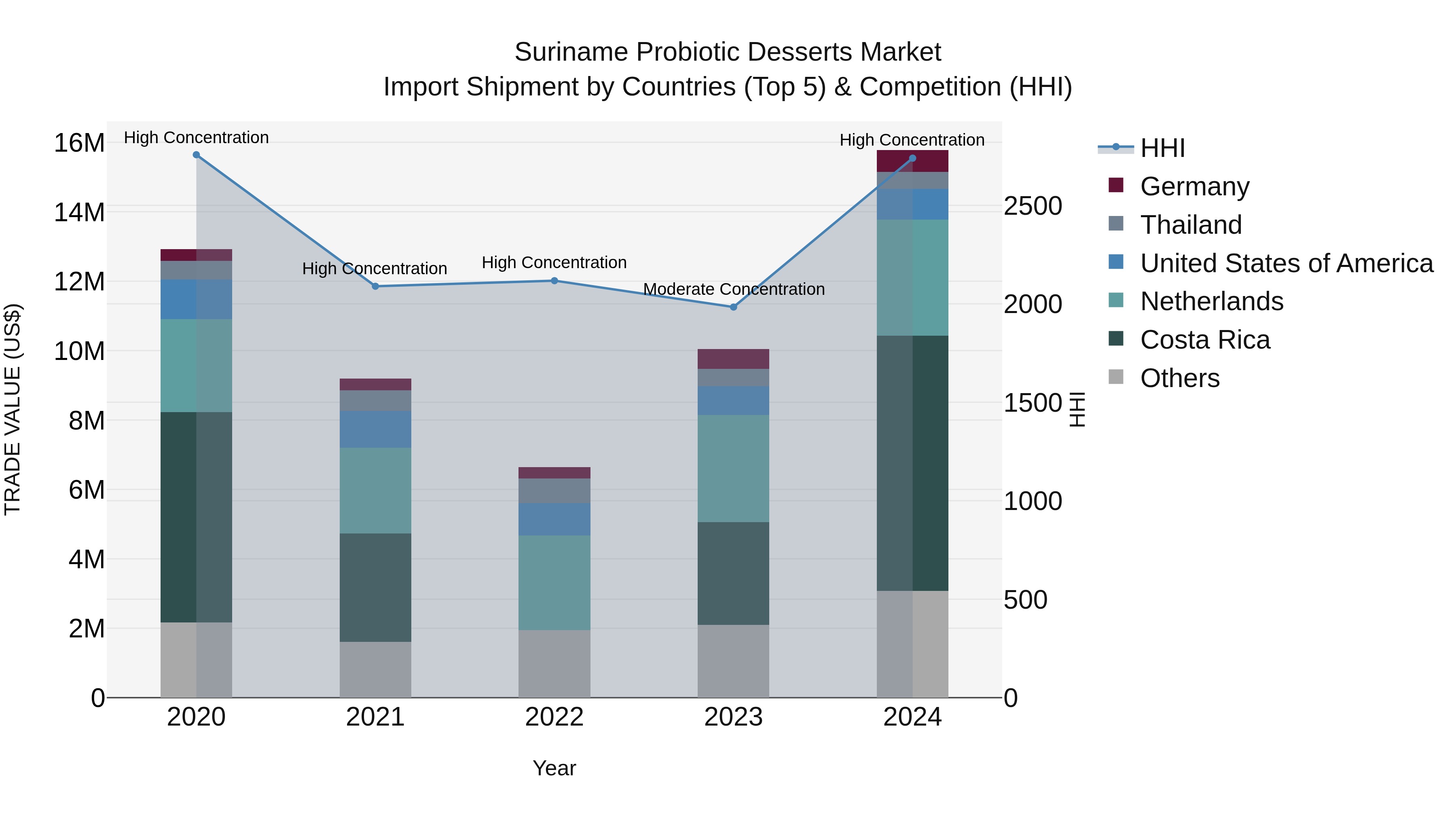Click the Germany segment atop 2023 bar
The height and width of the screenshot is (819, 1456).
click(x=734, y=359)
